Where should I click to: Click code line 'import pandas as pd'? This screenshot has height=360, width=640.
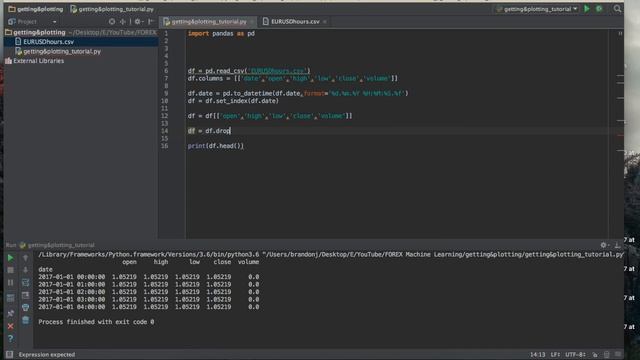221,33
